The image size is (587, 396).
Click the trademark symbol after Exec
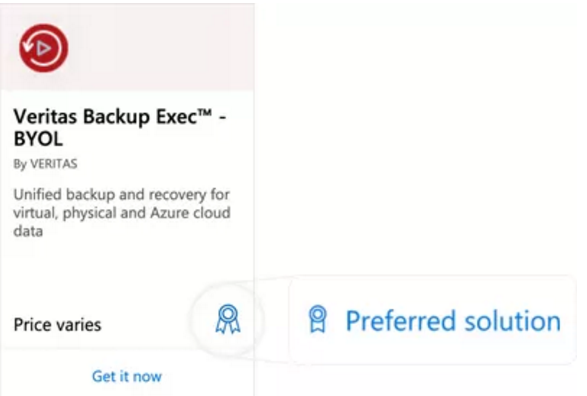[205, 113]
